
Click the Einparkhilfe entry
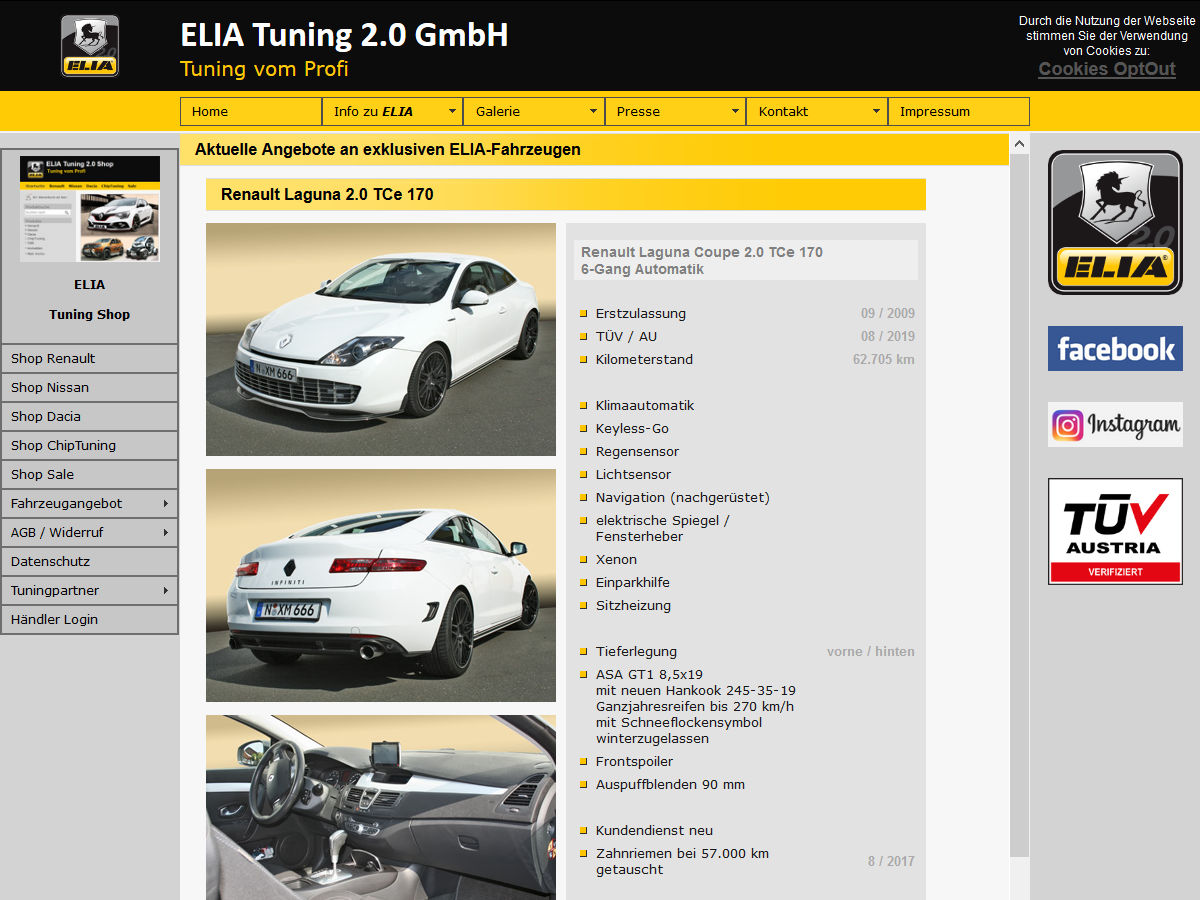click(633, 582)
